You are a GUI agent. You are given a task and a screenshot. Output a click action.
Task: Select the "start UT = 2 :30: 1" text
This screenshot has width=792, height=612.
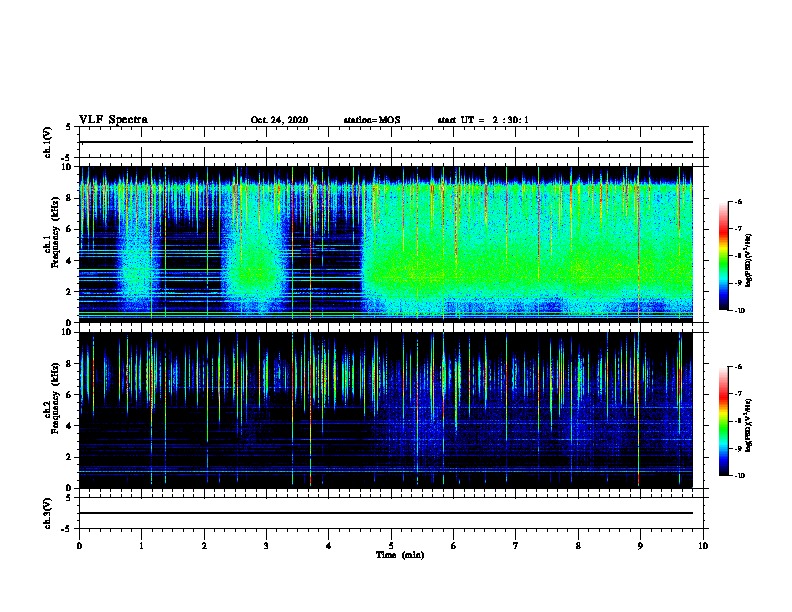click(483, 120)
